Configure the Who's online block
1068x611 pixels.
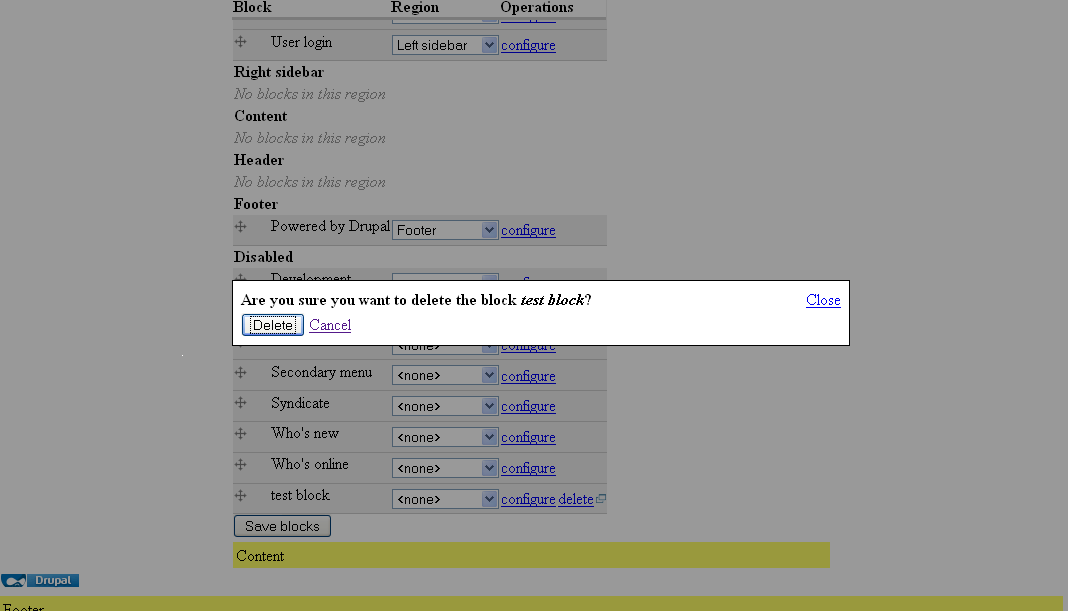point(528,469)
